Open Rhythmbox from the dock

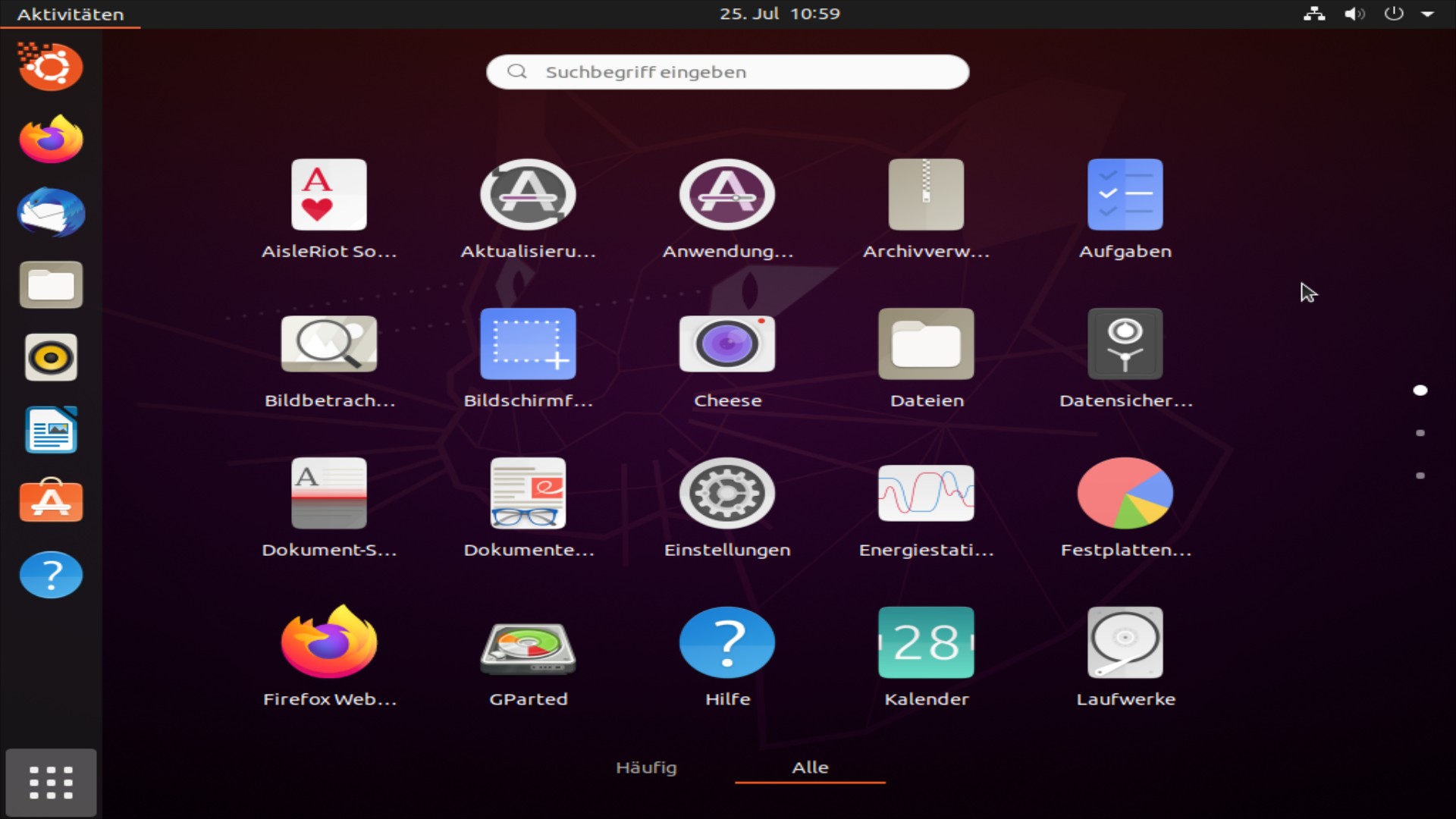[x=51, y=358]
